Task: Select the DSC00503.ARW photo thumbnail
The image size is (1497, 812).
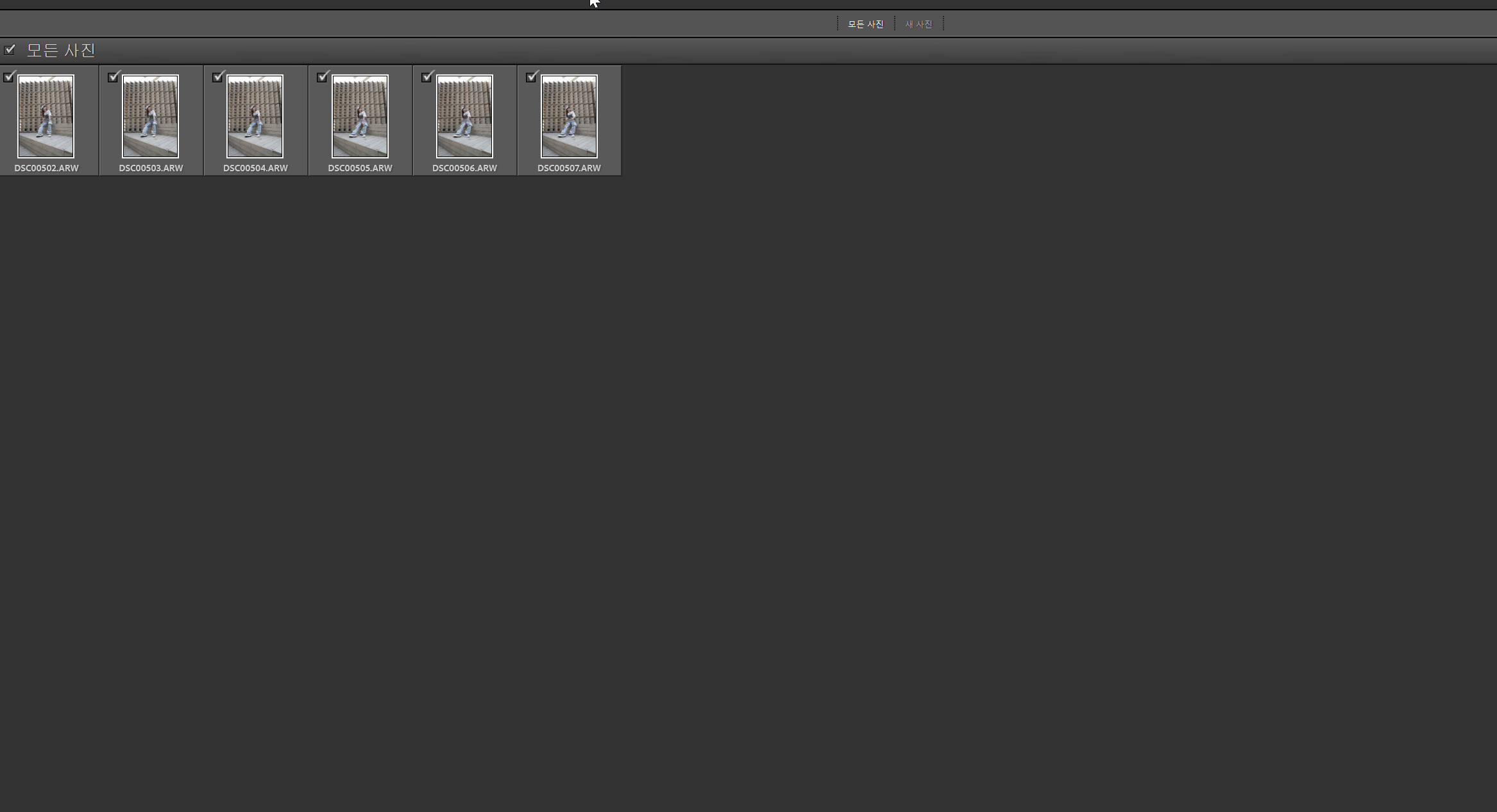Action: tap(151, 116)
